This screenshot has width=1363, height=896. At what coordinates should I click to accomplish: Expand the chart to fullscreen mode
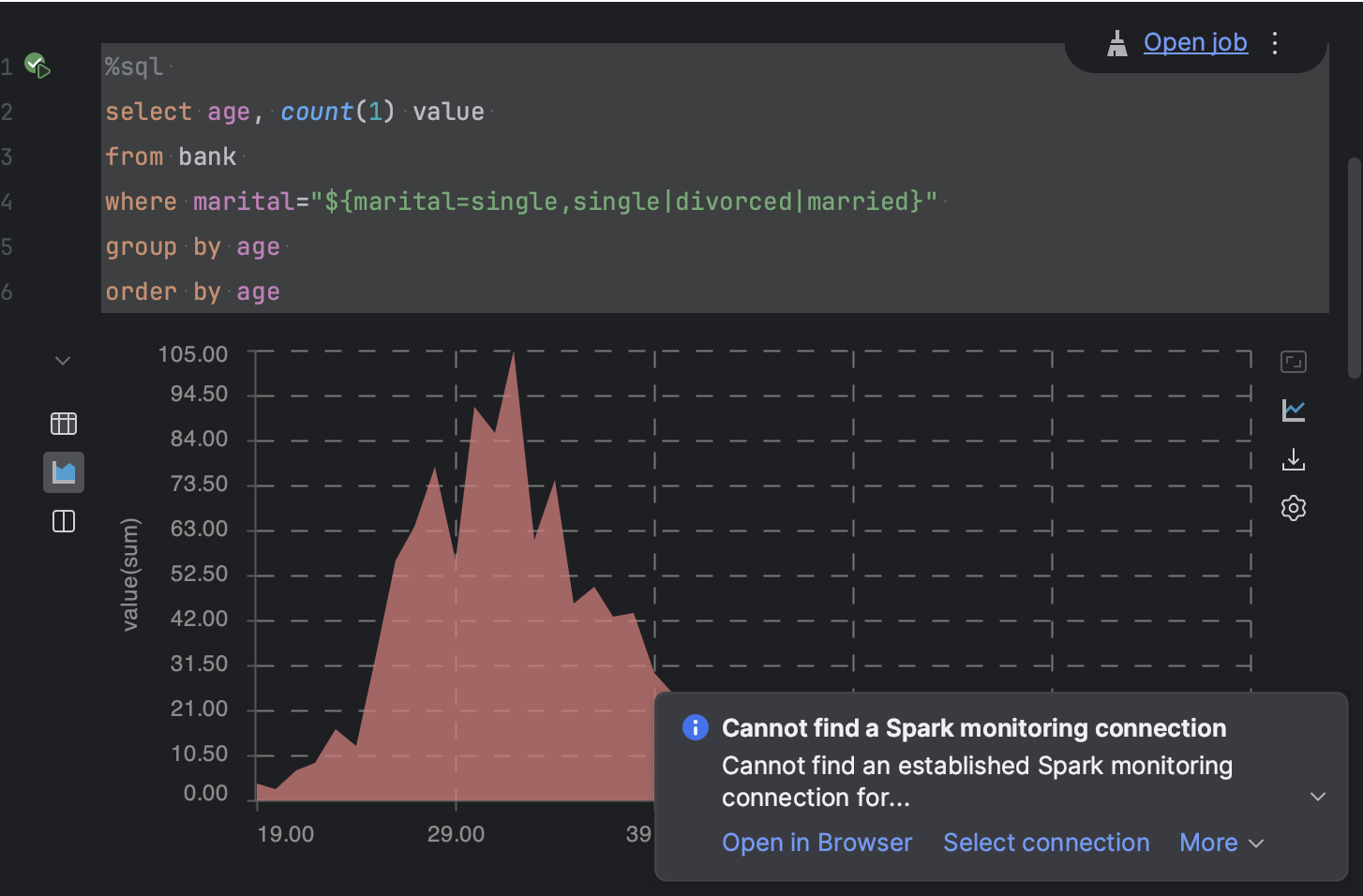point(1294,362)
